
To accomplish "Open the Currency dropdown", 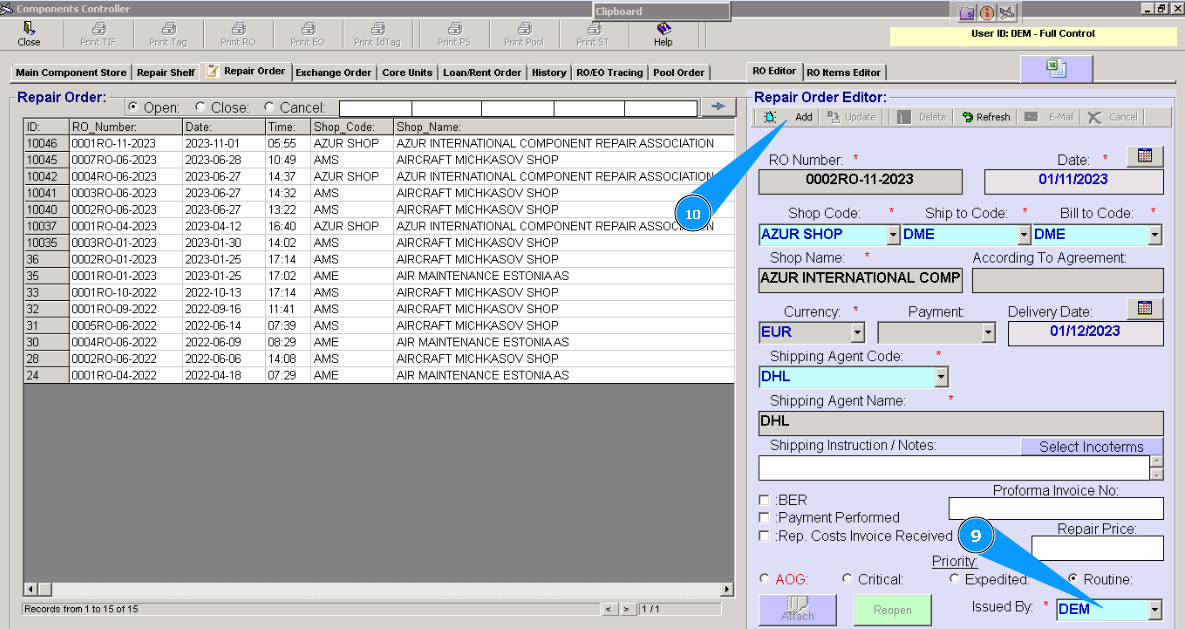I will tap(858, 333).
